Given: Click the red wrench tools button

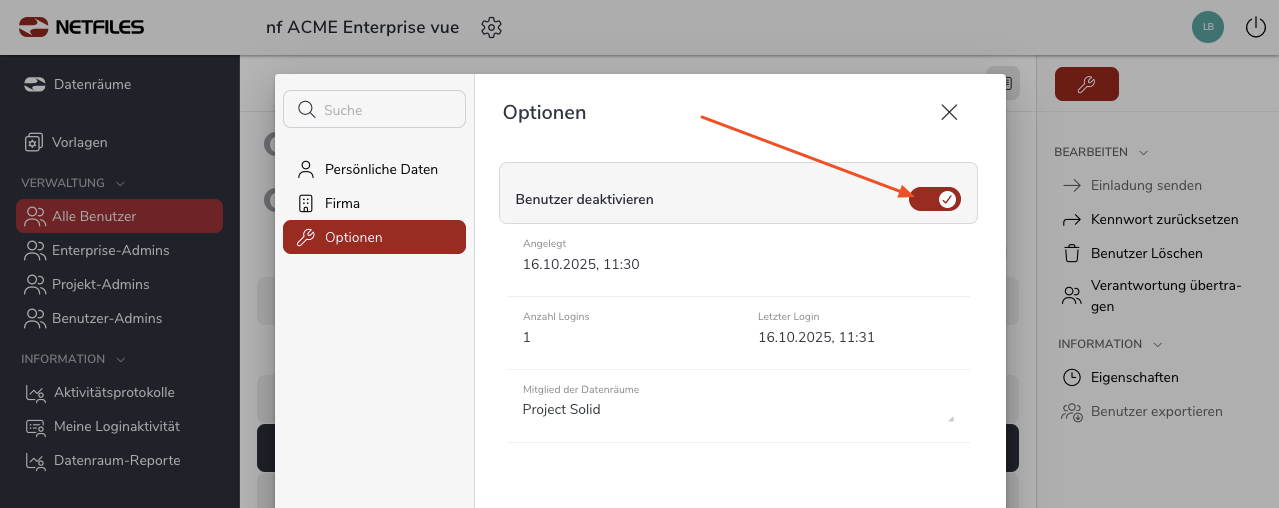Looking at the screenshot, I should tap(1086, 85).
